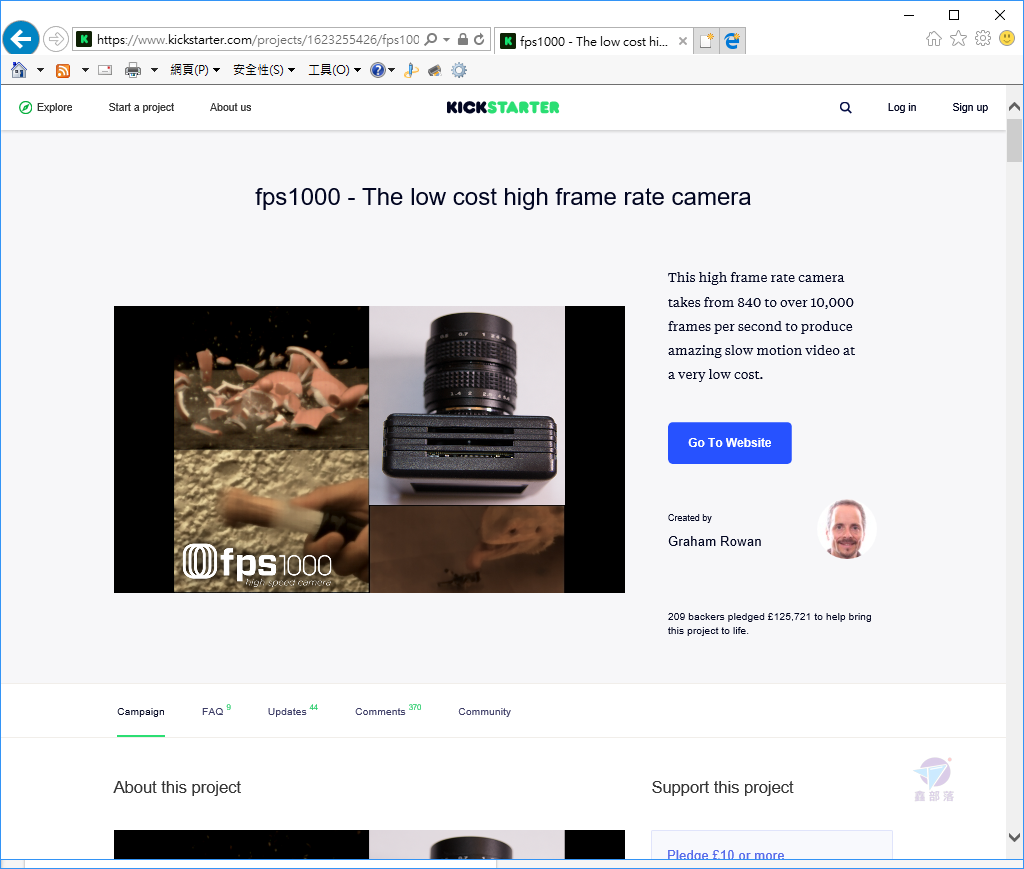Click the Kickstarter logo
Screen dimensions: 1024x869
pyautogui.click(x=503, y=108)
